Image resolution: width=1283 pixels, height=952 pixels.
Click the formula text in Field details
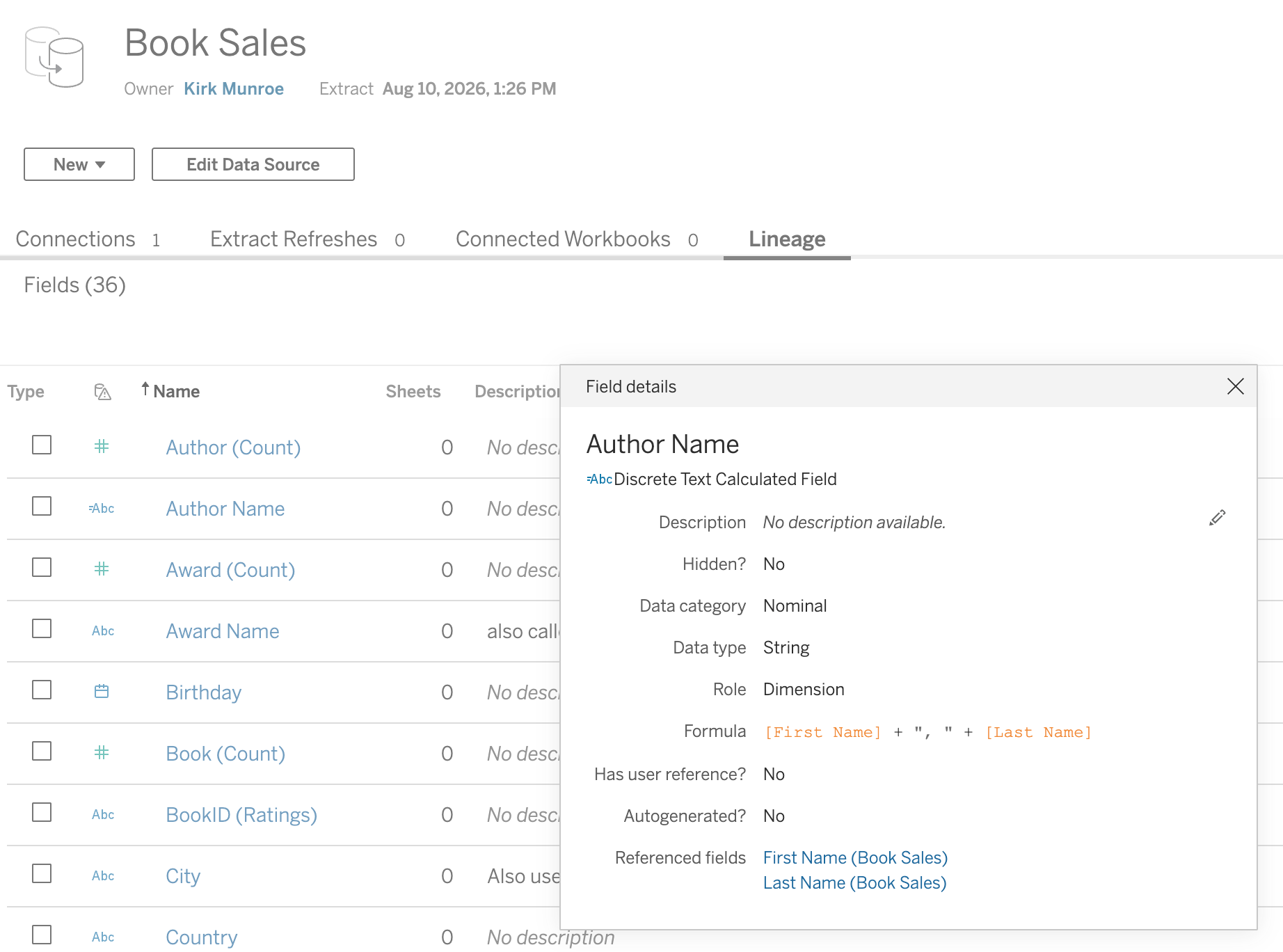[x=927, y=732]
